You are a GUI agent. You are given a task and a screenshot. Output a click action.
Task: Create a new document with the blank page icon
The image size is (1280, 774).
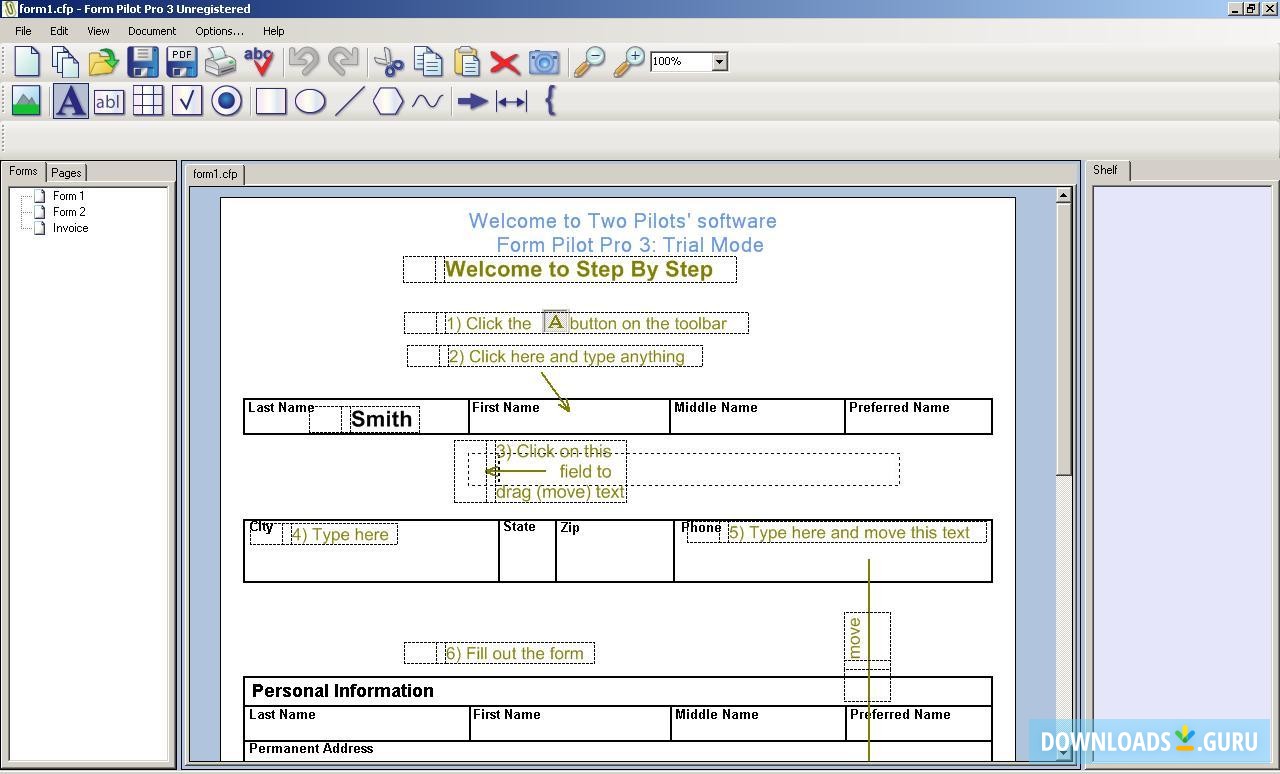point(27,62)
